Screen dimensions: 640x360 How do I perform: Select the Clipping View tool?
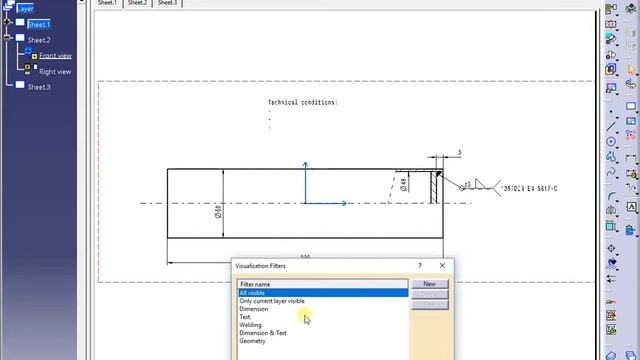pyautogui.click(x=611, y=55)
